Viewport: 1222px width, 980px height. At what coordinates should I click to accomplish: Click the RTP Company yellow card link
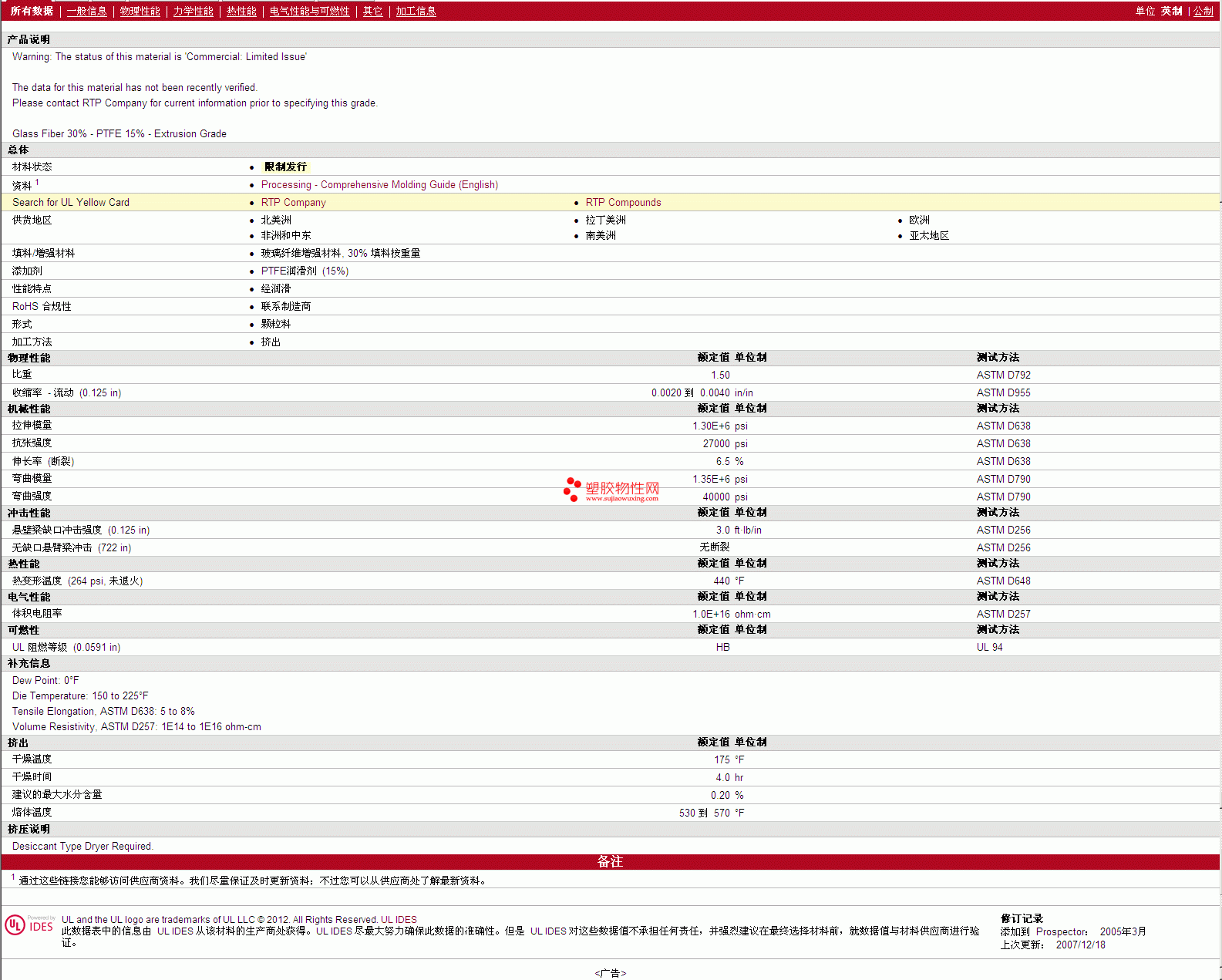coord(294,202)
